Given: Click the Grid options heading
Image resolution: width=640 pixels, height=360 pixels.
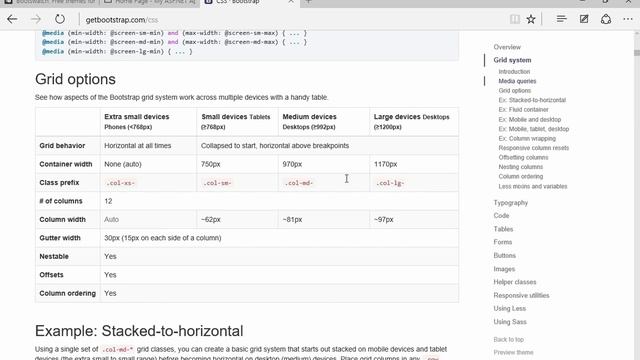Looking at the screenshot, I should (x=75, y=79).
